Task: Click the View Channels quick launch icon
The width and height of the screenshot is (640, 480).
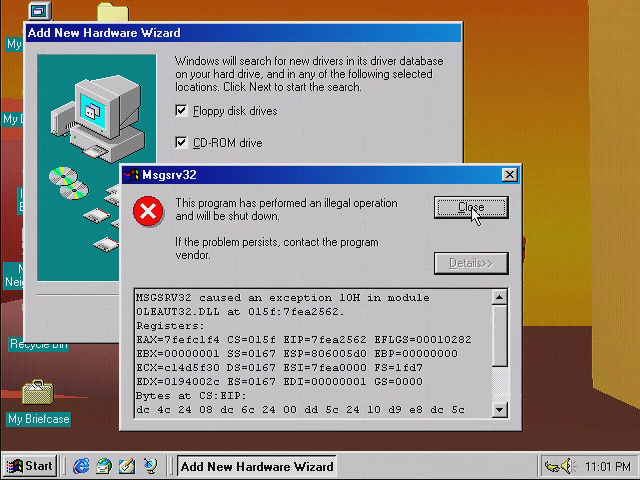Action: coord(150,466)
